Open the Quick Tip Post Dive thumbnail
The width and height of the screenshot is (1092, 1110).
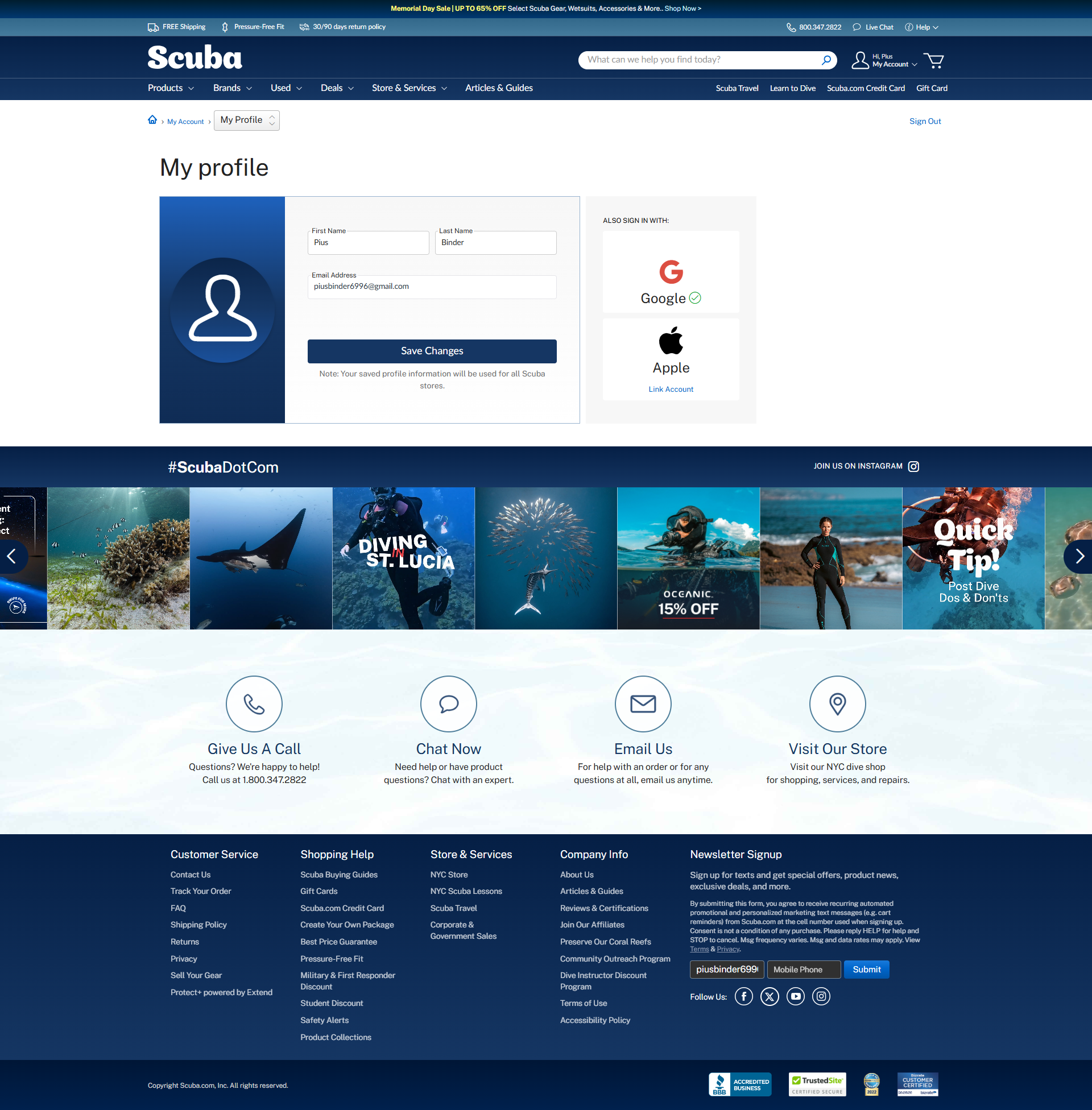point(973,558)
